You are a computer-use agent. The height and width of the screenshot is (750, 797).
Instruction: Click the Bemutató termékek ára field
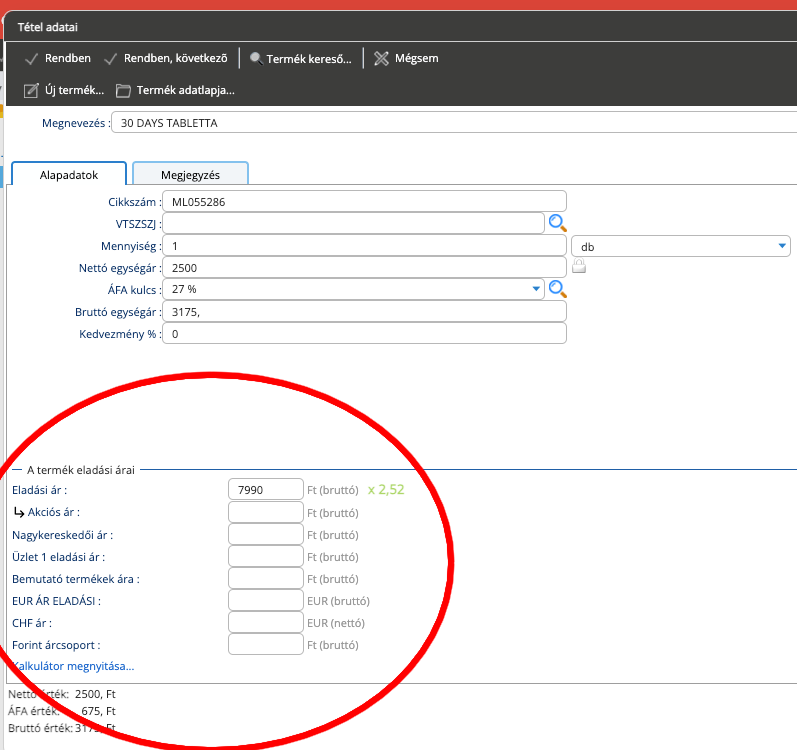(x=266, y=578)
